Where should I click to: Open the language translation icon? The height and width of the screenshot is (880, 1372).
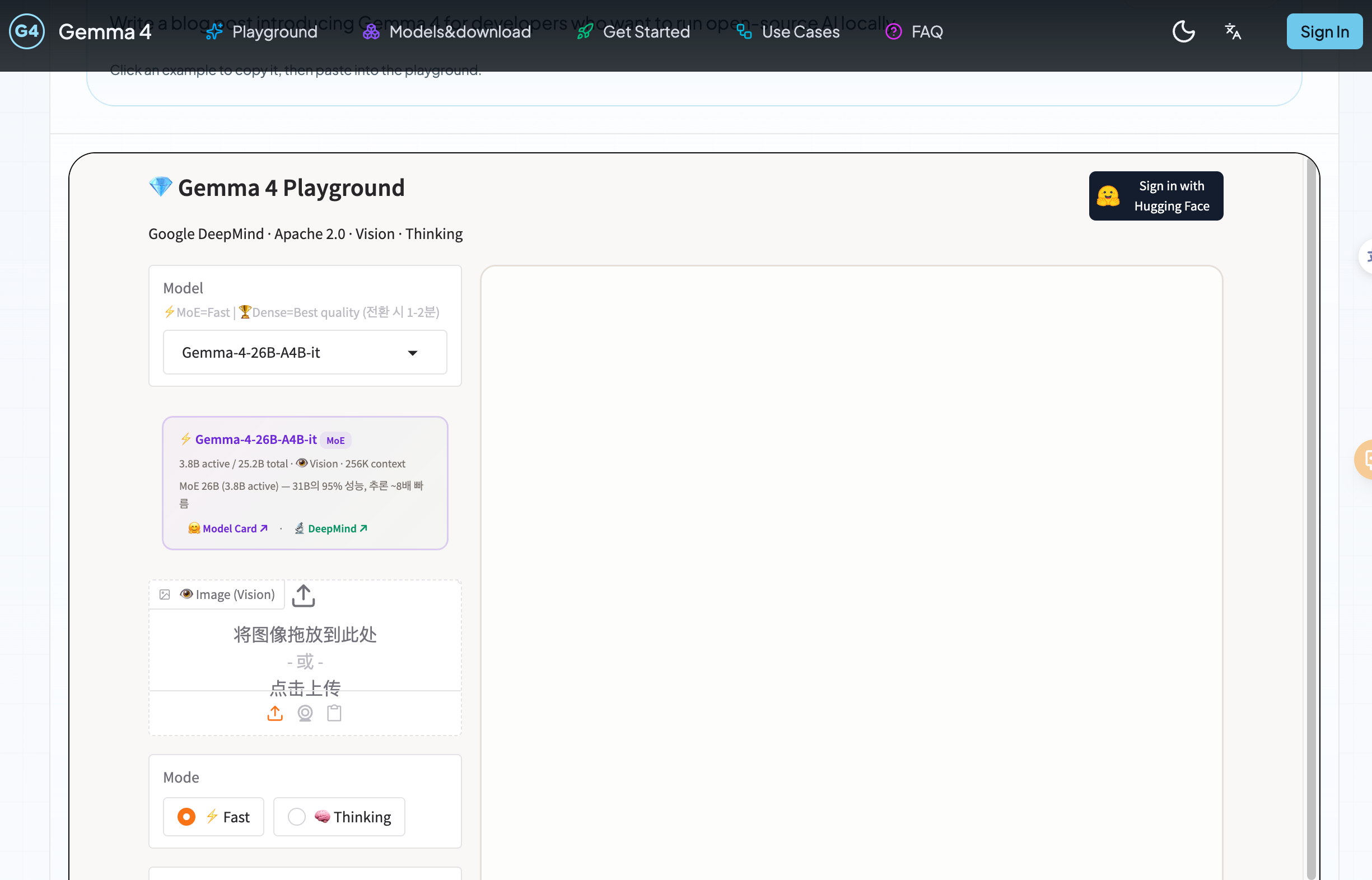(x=1233, y=31)
